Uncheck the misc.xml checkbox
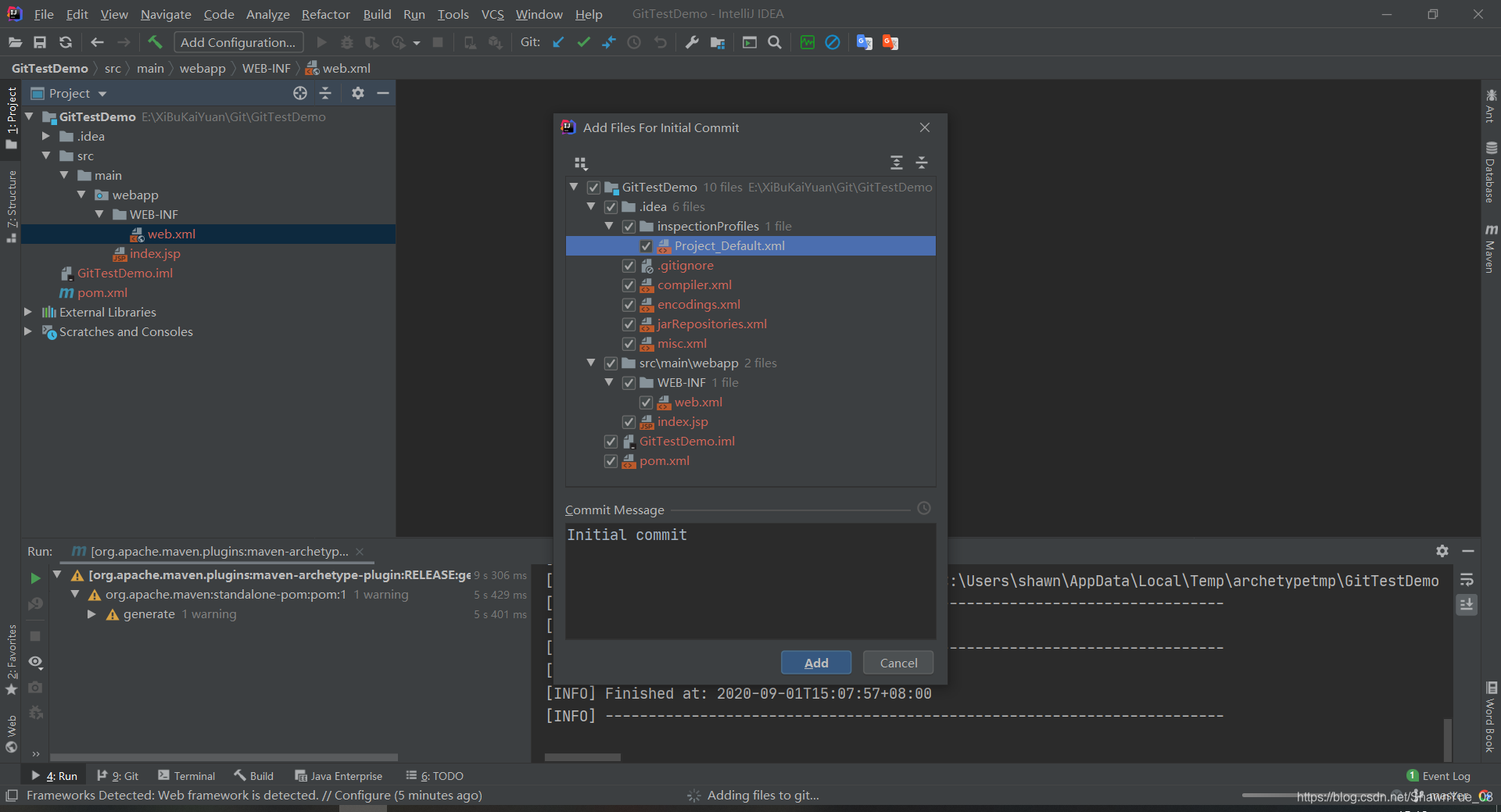 (629, 344)
